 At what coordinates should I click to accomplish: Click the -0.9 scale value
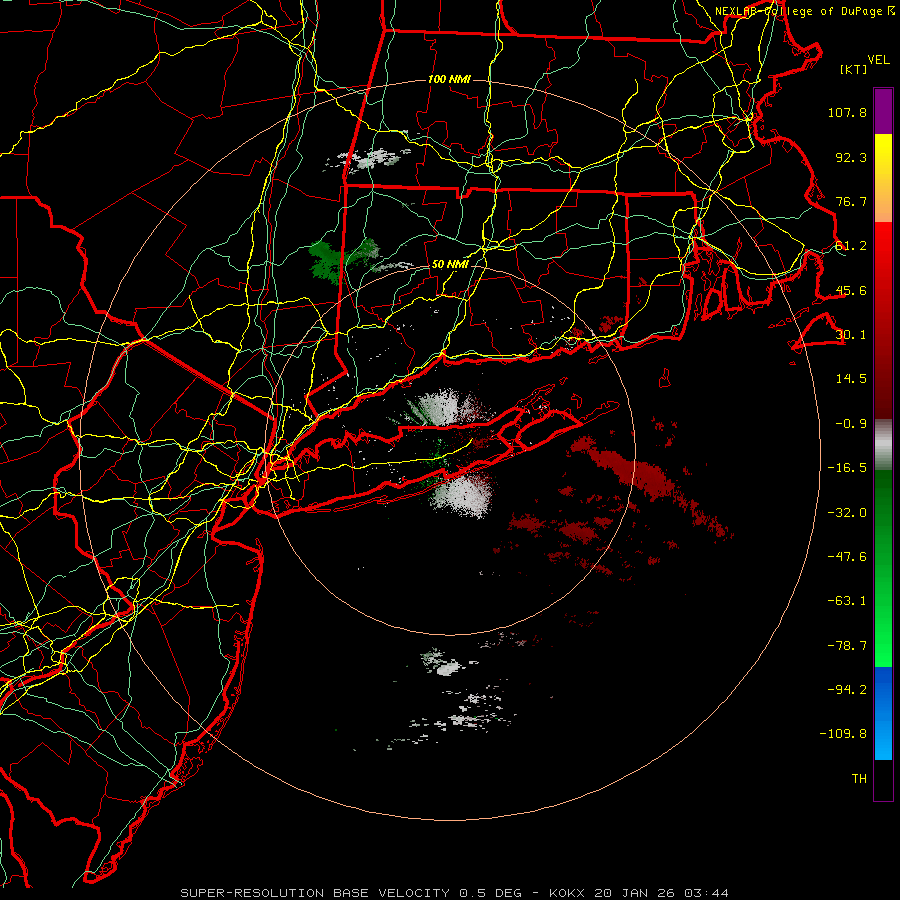click(x=851, y=424)
